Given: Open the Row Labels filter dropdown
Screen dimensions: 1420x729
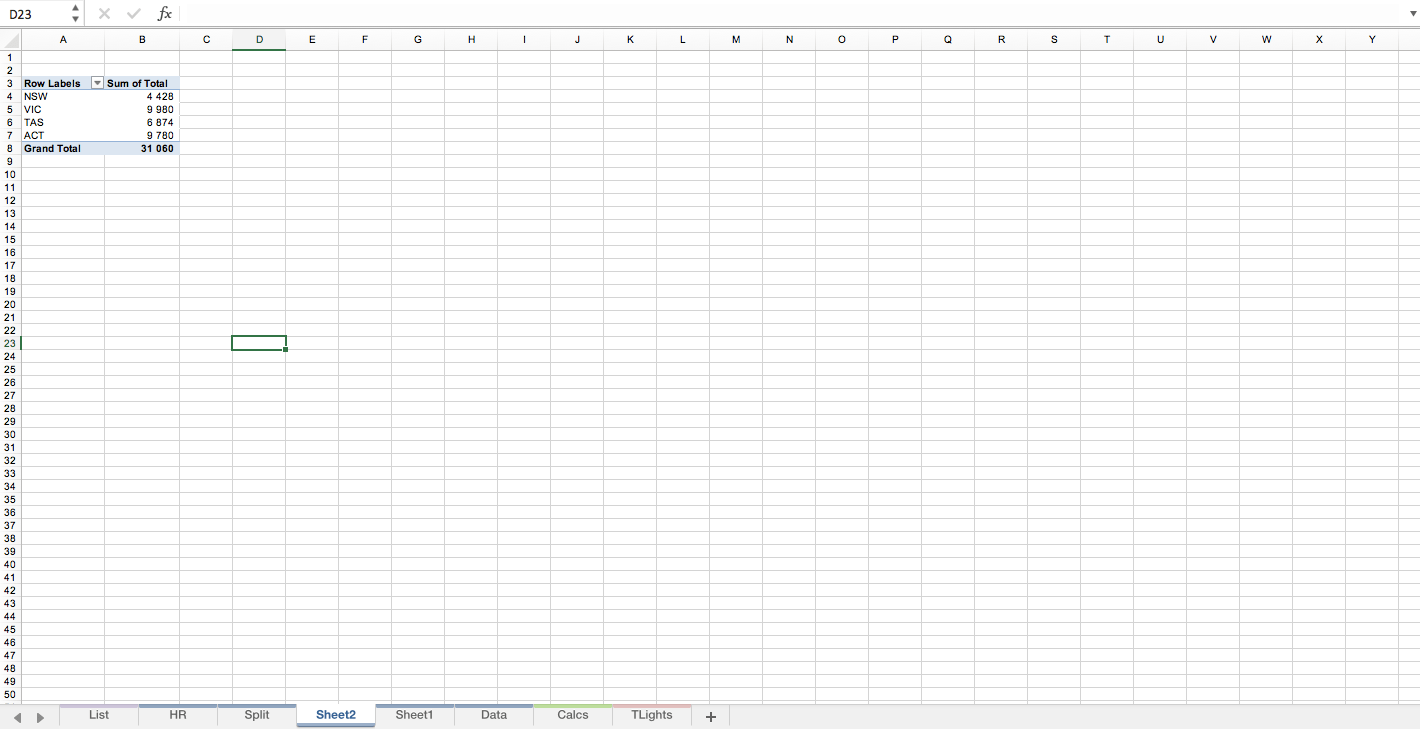Looking at the screenshot, I should tap(97, 83).
